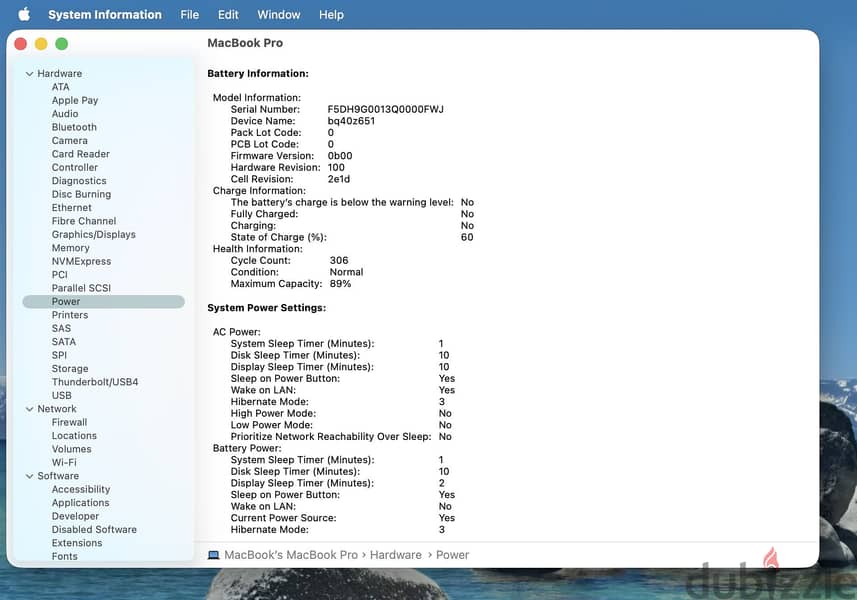The width and height of the screenshot is (857, 600).
Task: Select Storage in the sidebar
Action: [x=70, y=369]
